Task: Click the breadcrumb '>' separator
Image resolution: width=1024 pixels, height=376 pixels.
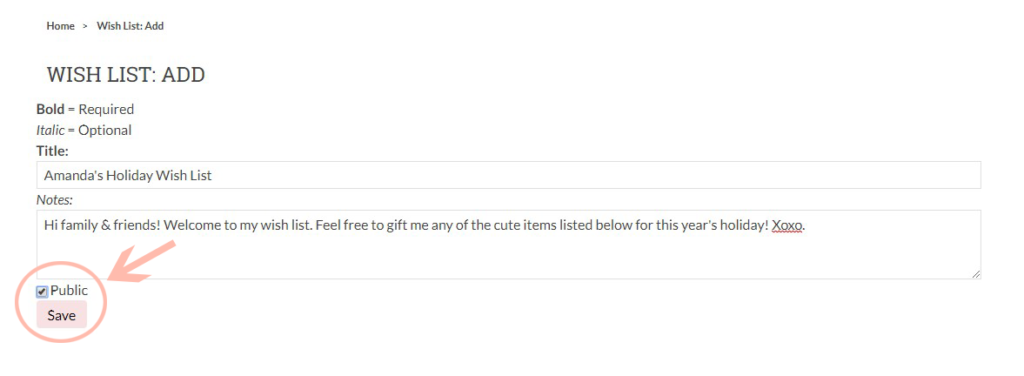Action: click(86, 26)
